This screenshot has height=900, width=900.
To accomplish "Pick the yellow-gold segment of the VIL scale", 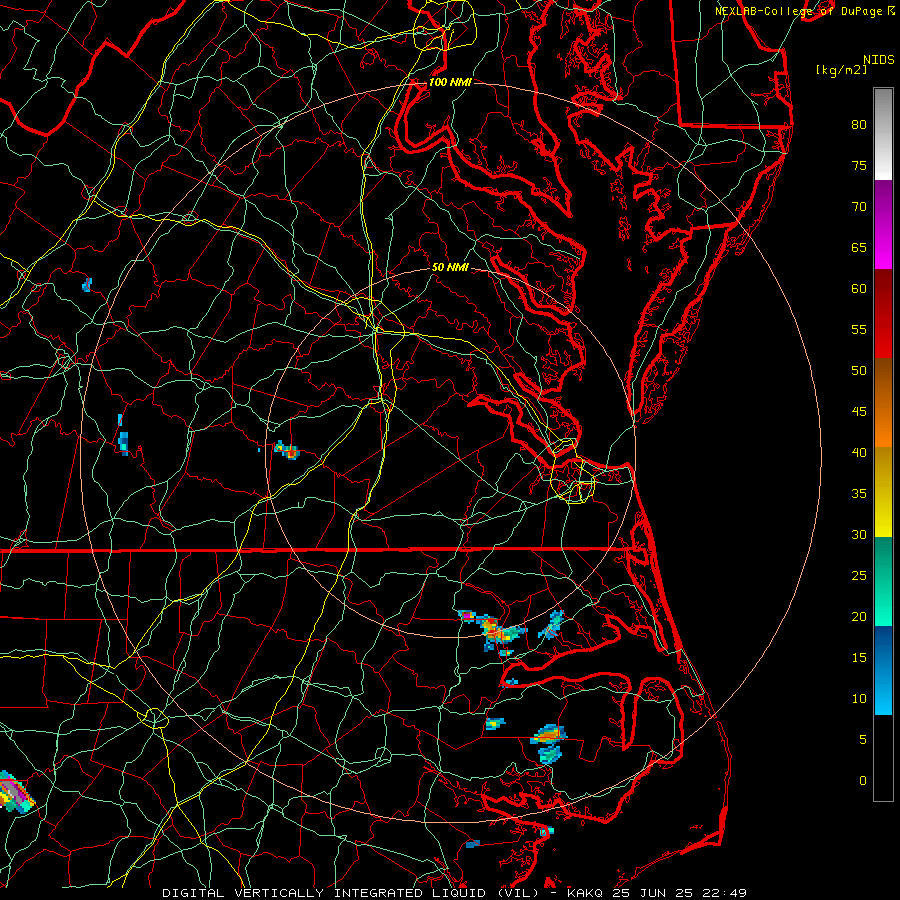I will (x=883, y=492).
